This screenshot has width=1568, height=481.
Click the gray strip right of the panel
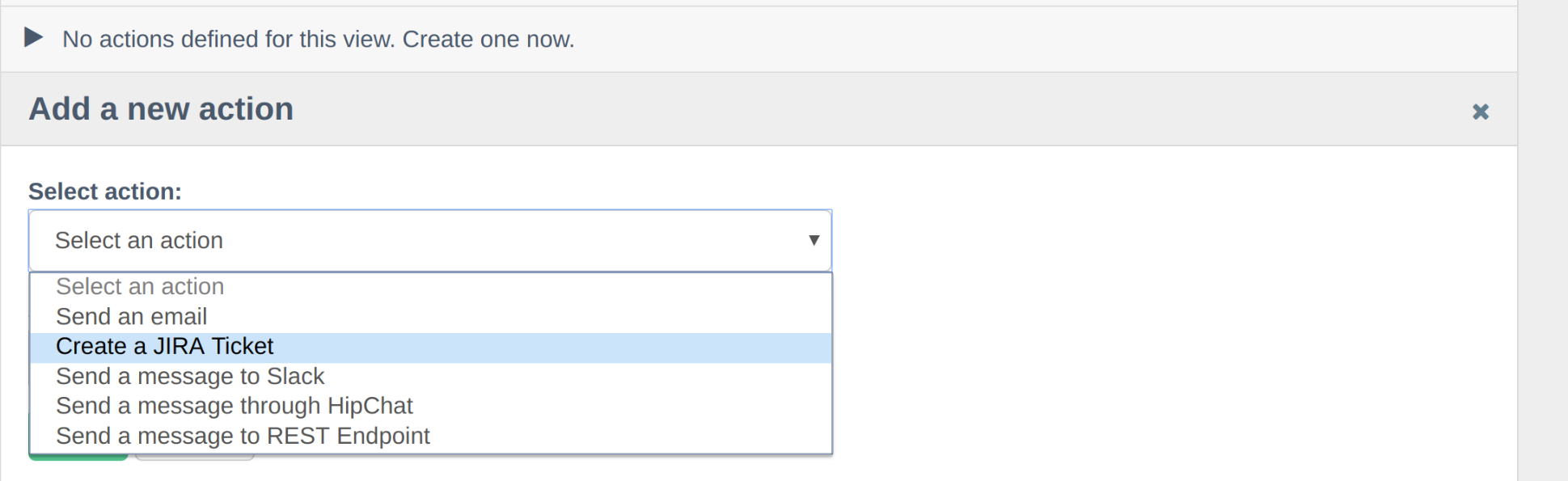click(x=1543, y=243)
